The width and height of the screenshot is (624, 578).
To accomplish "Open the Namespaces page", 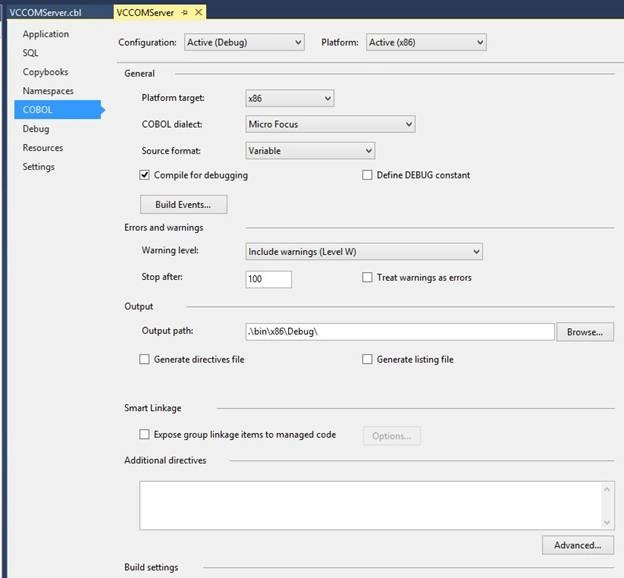I will coord(48,91).
